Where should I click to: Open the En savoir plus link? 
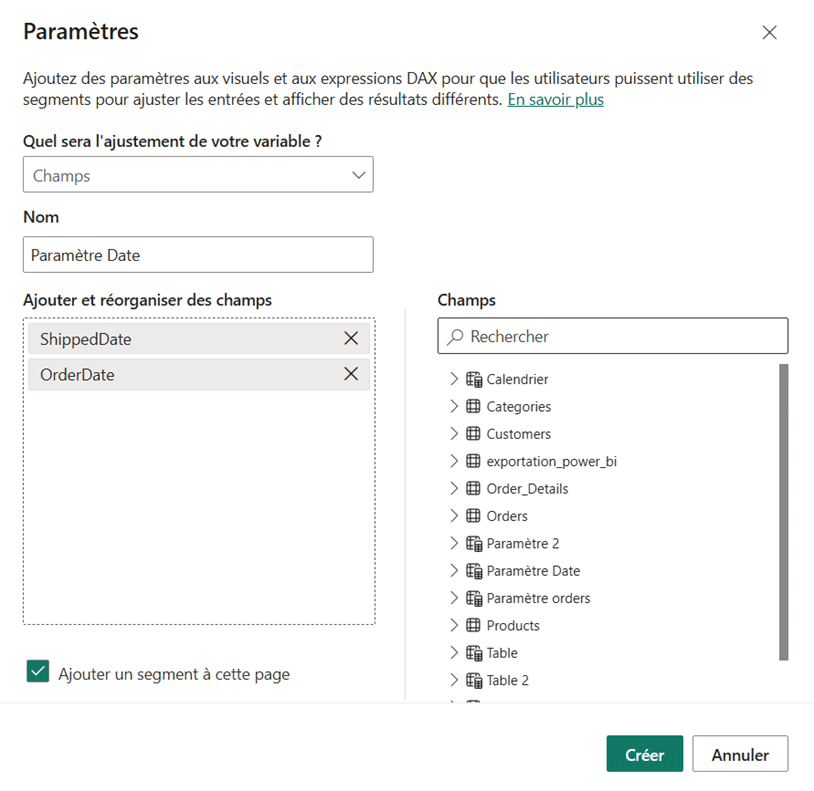coord(555,100)
